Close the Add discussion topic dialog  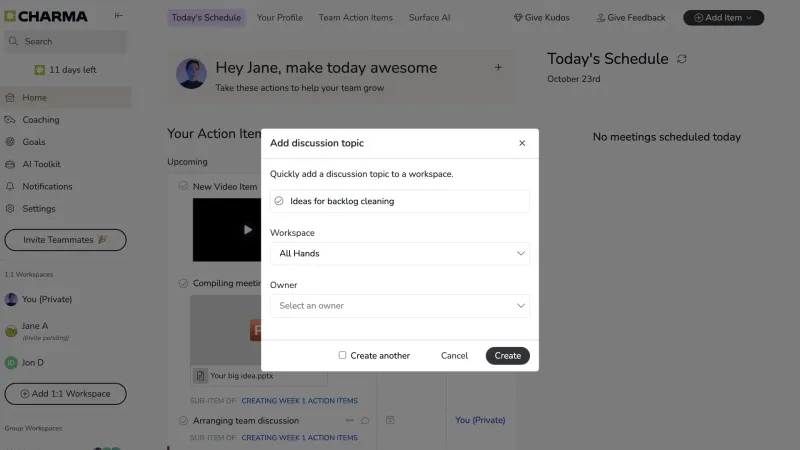tap(522, 143)
